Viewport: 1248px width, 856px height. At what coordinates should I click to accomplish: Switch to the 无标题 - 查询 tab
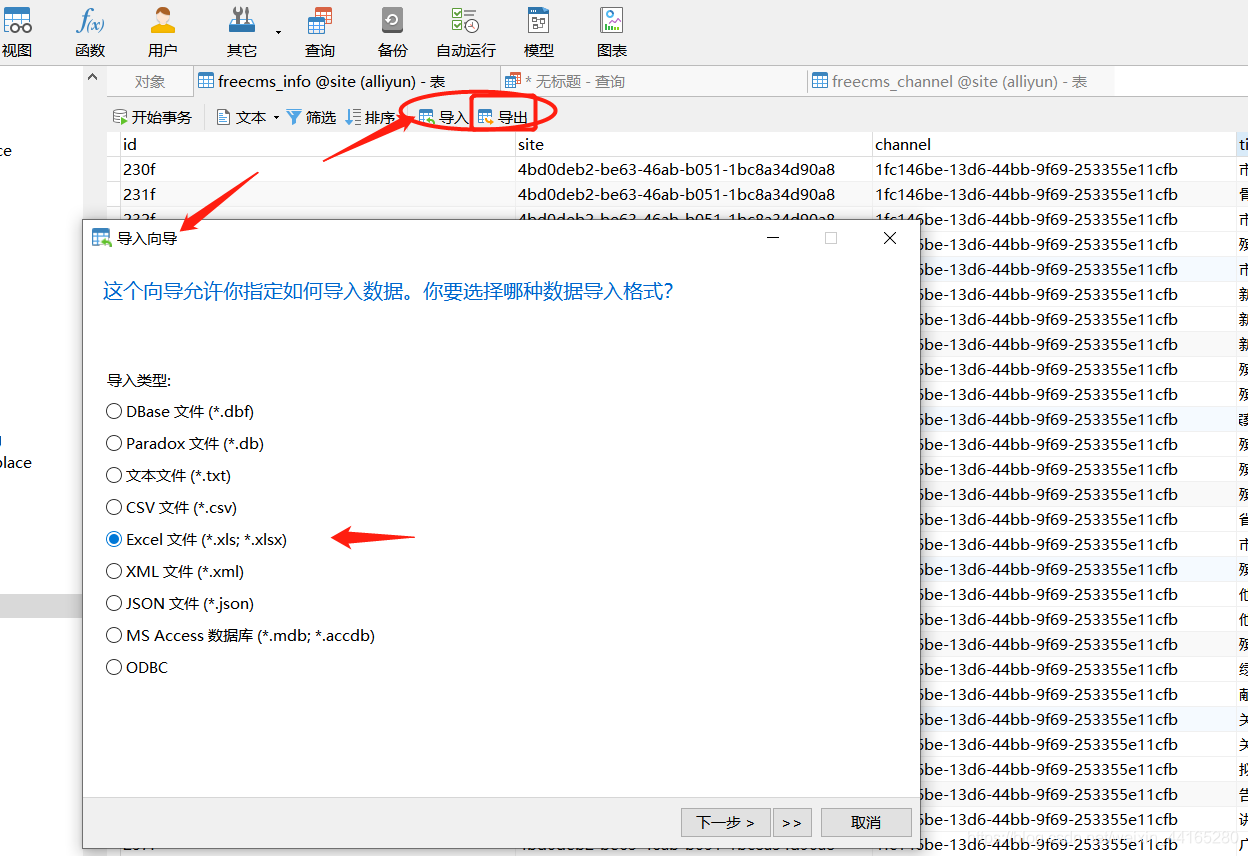pos(653,82)
